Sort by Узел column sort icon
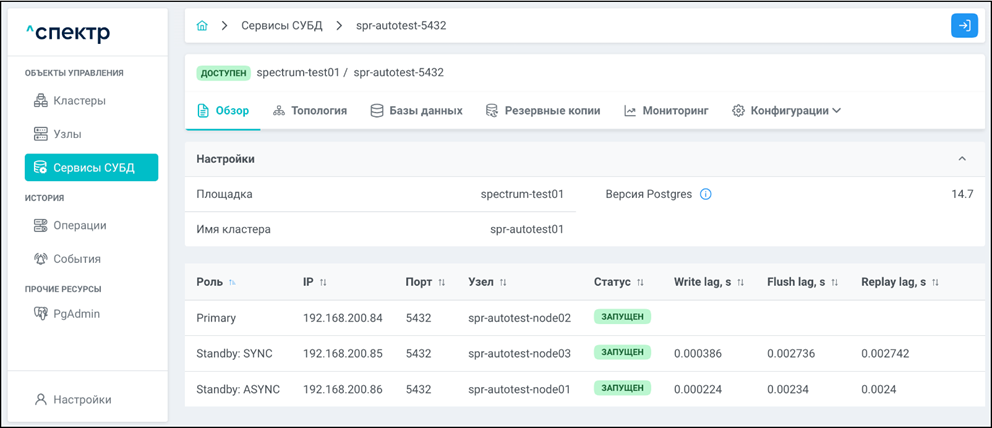 tap(503, 283)
